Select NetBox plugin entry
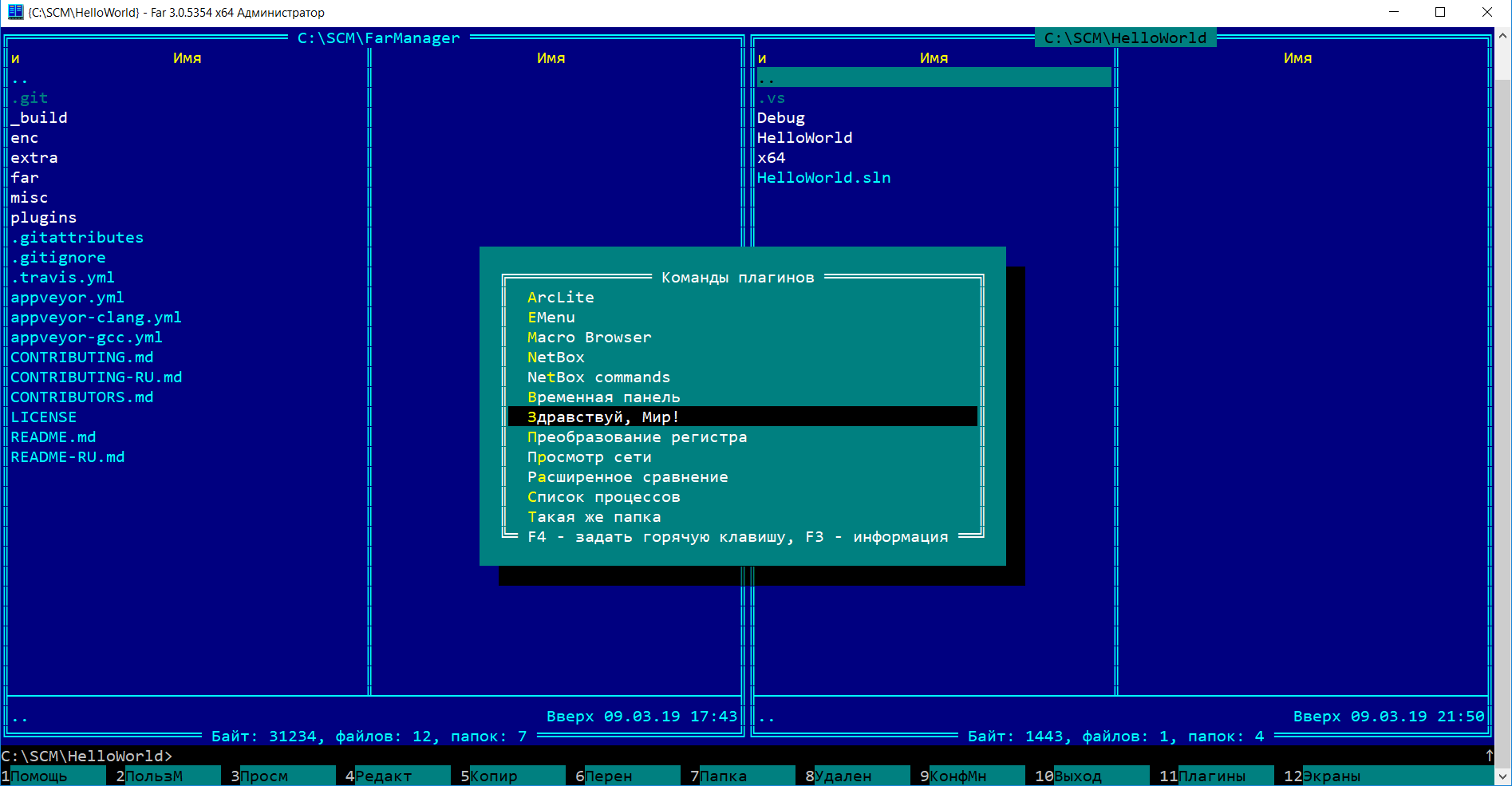The width and height of the screenshot is (1512, 786). coord(742,357)
